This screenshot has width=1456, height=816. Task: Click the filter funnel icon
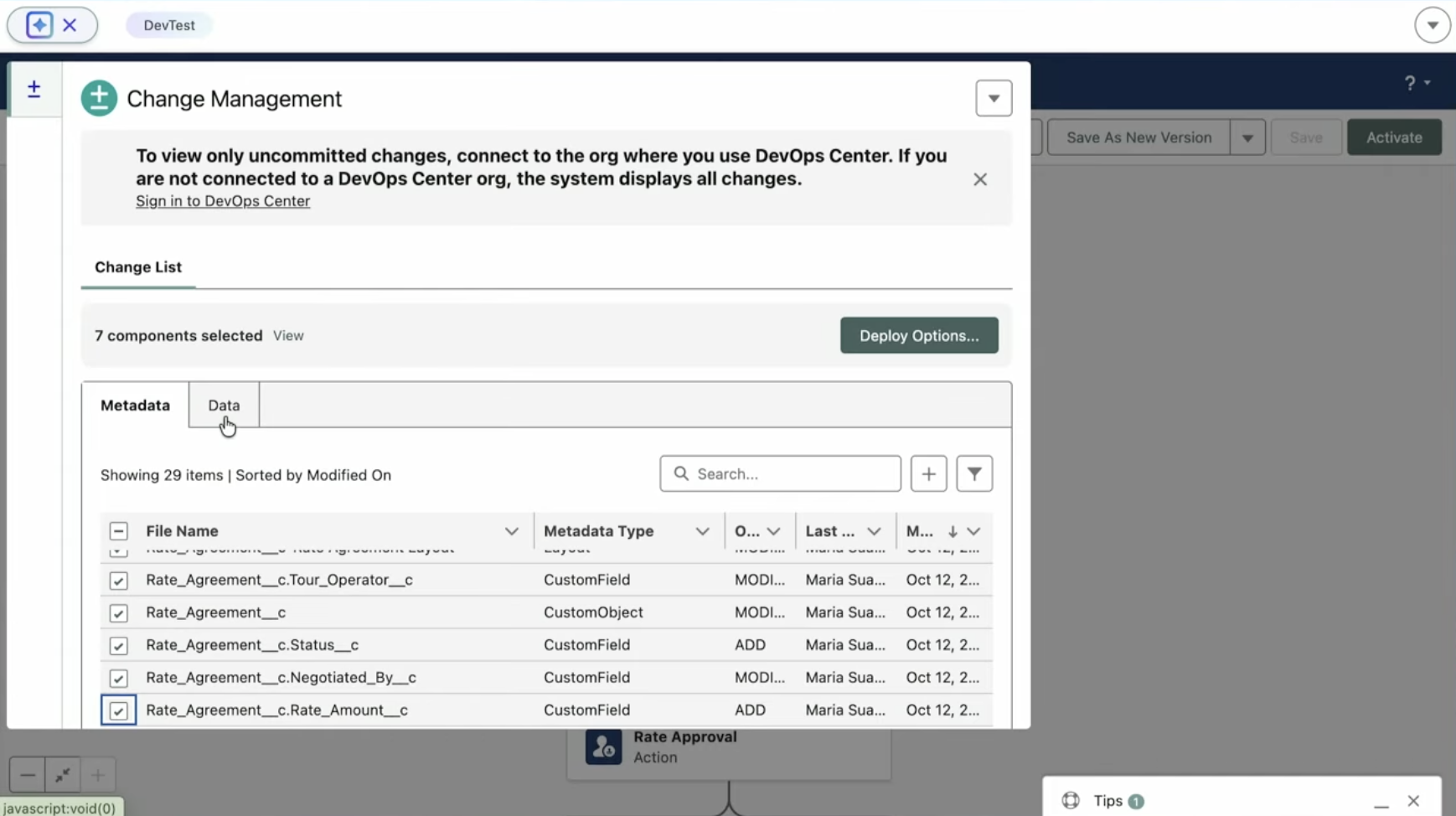[x=974, y=474]
